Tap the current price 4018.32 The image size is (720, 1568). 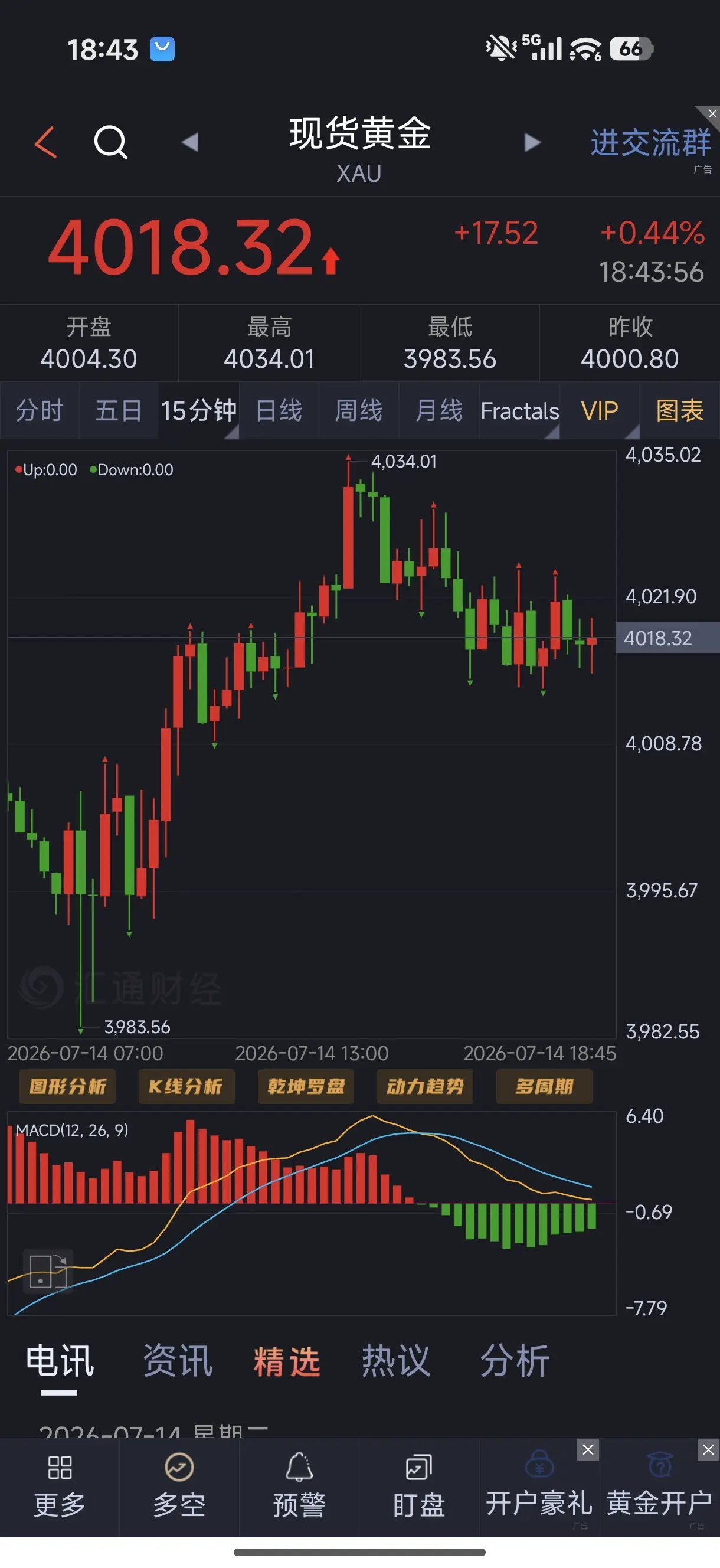[181, 248]
